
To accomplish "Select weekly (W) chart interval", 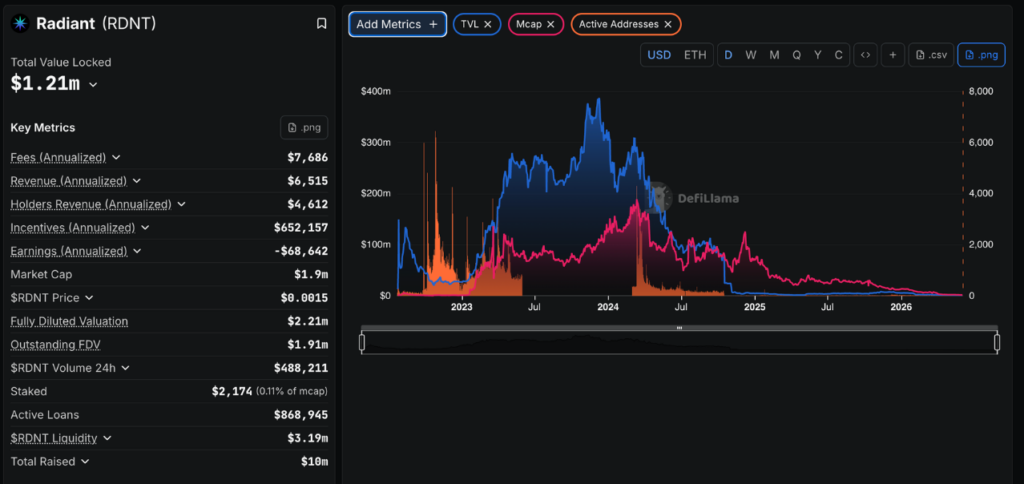I will (x=751, y=55).
